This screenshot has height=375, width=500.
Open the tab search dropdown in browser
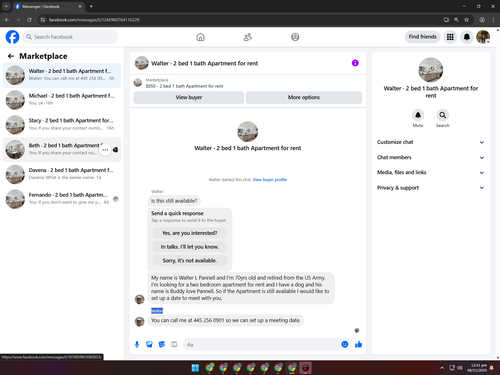(x=6, y=6)
